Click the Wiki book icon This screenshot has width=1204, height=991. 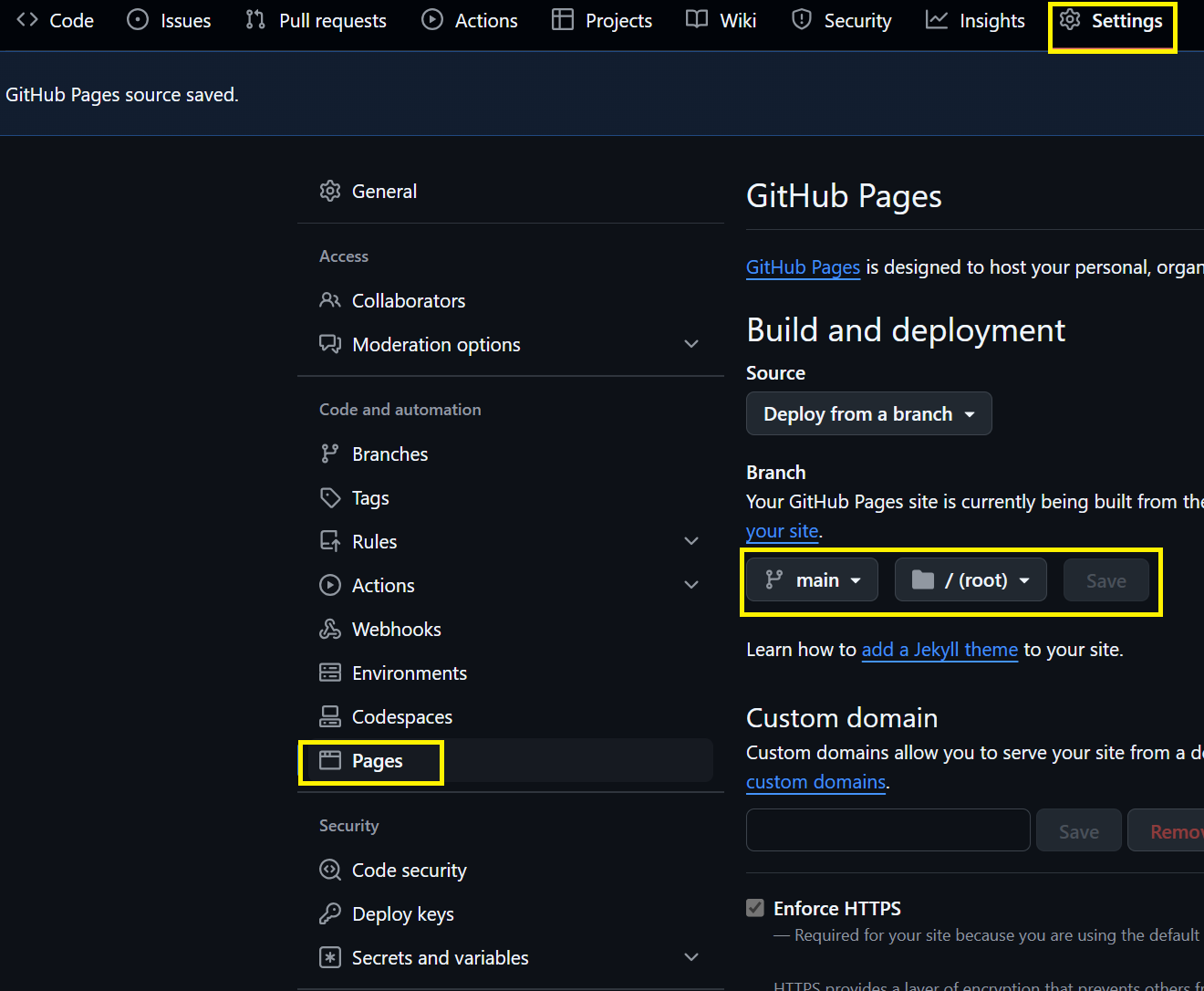[x=697, y=19]
